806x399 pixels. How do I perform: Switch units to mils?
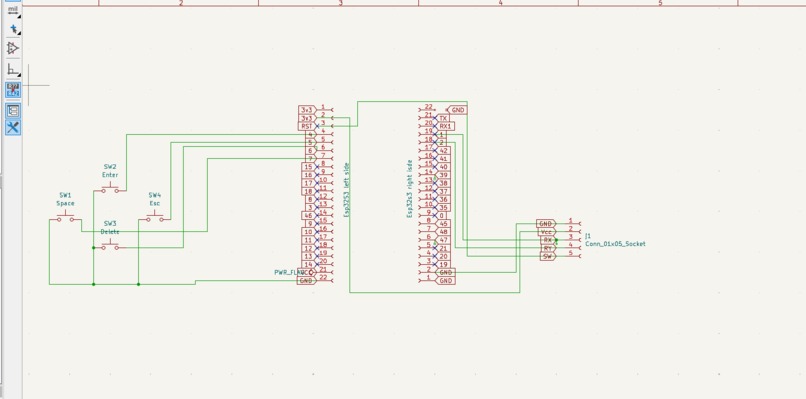(x=13, y=10)
